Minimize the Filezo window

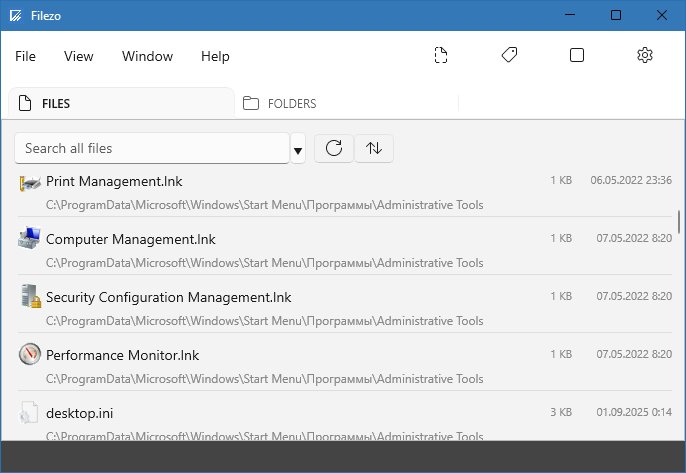570,15
